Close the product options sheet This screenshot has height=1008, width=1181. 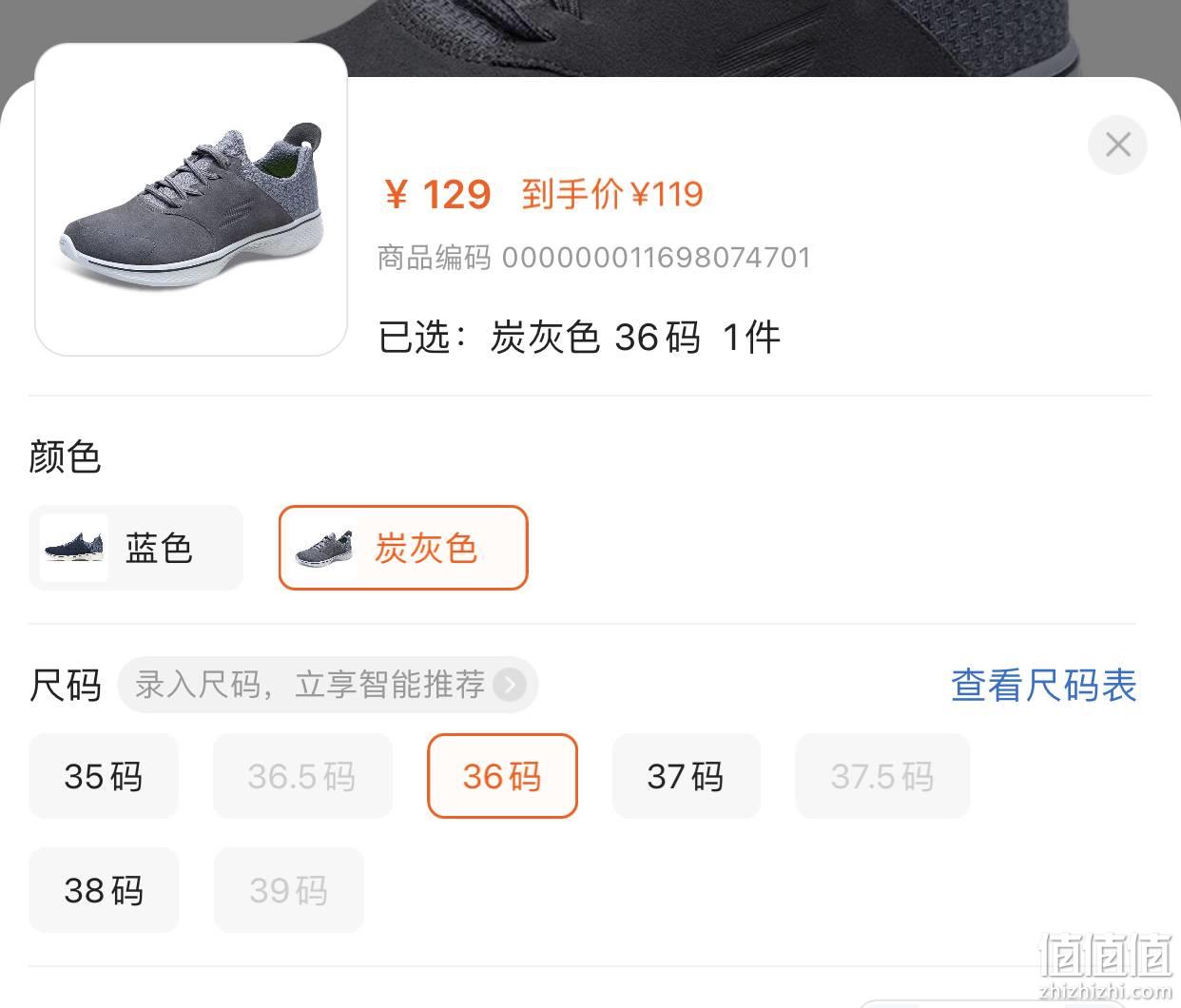click(x=1117, y=145)
